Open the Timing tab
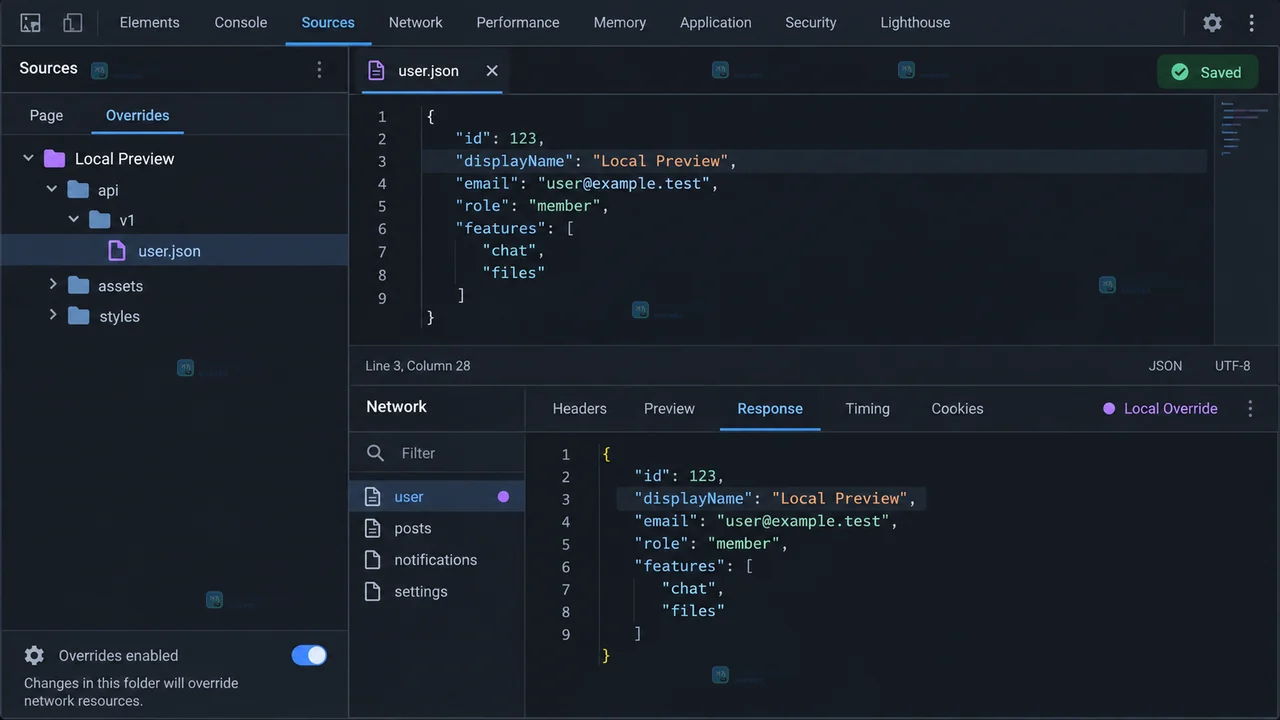Image resolution: width=1280 pixels, height=720 pixels. [x=867, y=408]
